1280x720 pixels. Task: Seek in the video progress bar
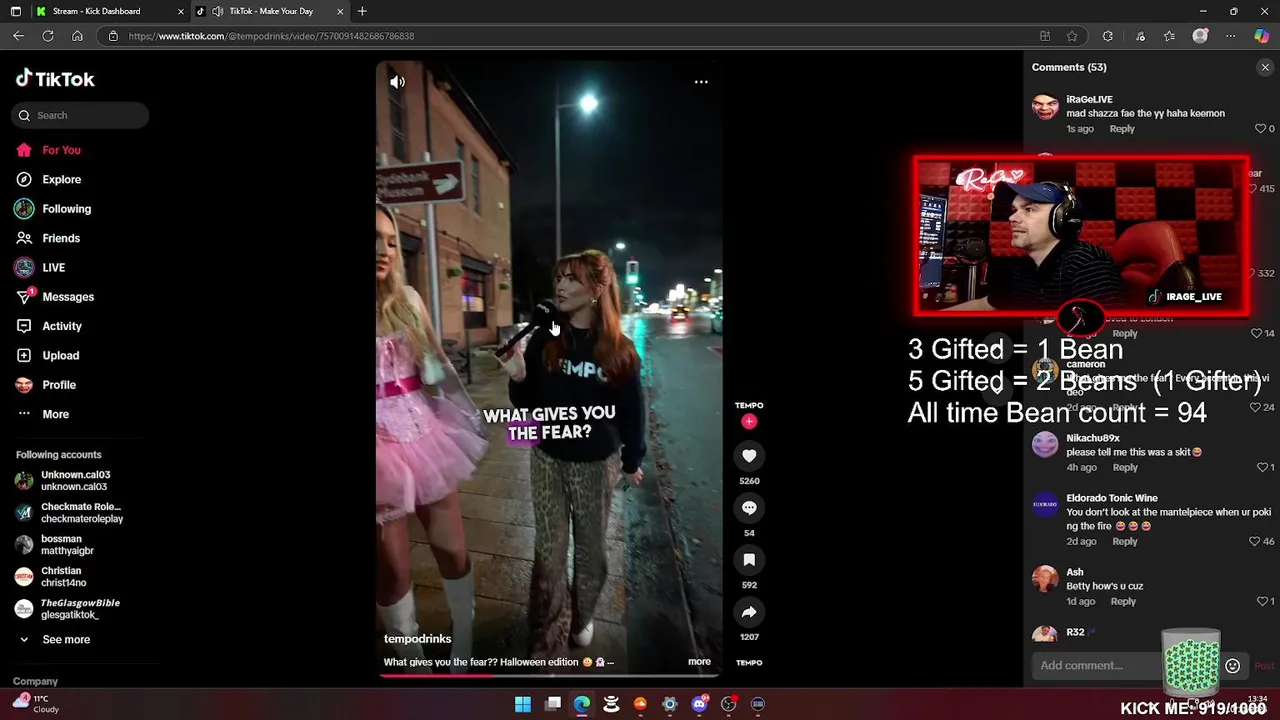549,676
